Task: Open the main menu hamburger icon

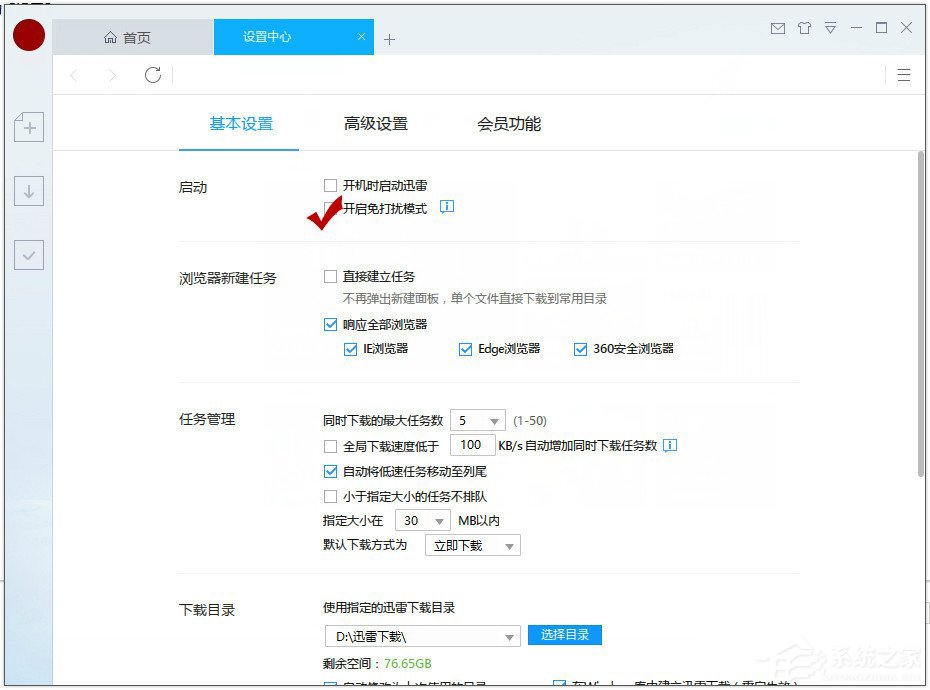Action: [905, 75]
